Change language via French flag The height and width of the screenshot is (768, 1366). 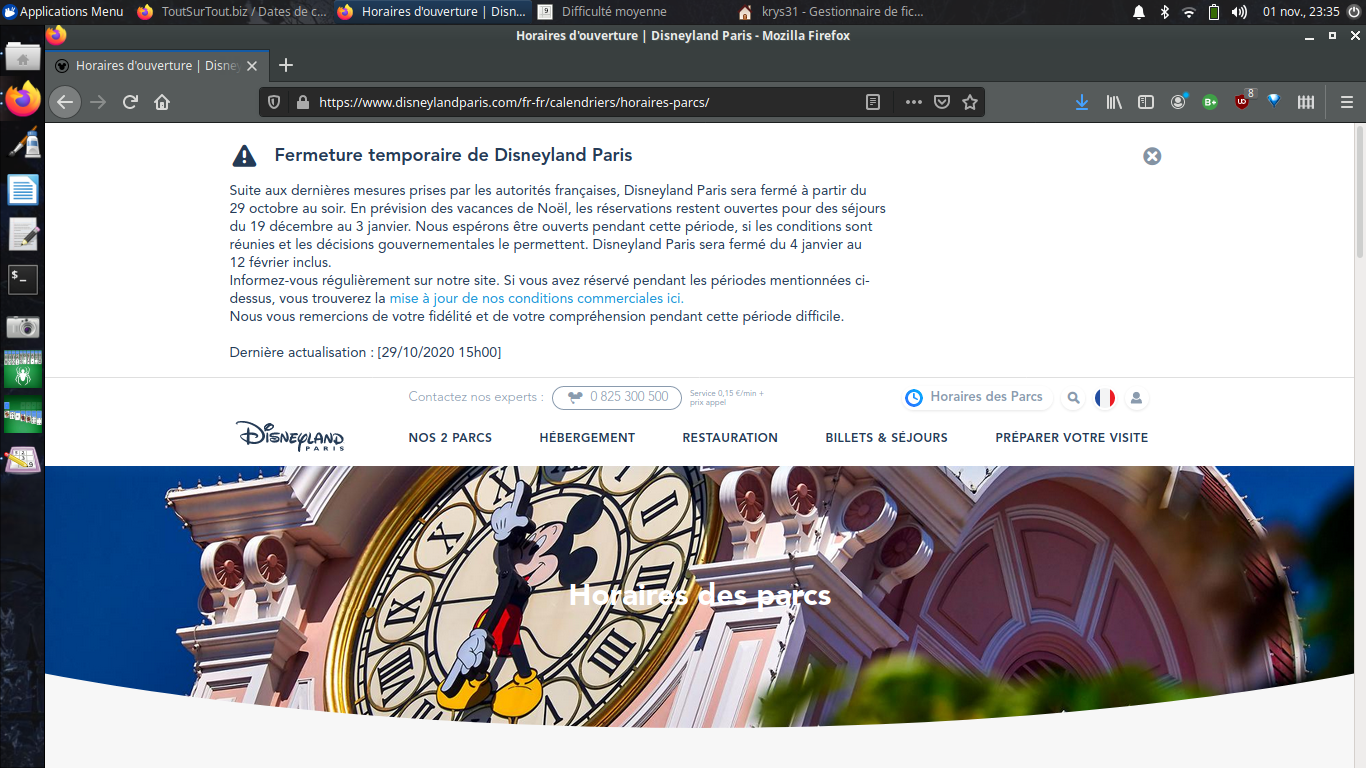click(1105, 398)
